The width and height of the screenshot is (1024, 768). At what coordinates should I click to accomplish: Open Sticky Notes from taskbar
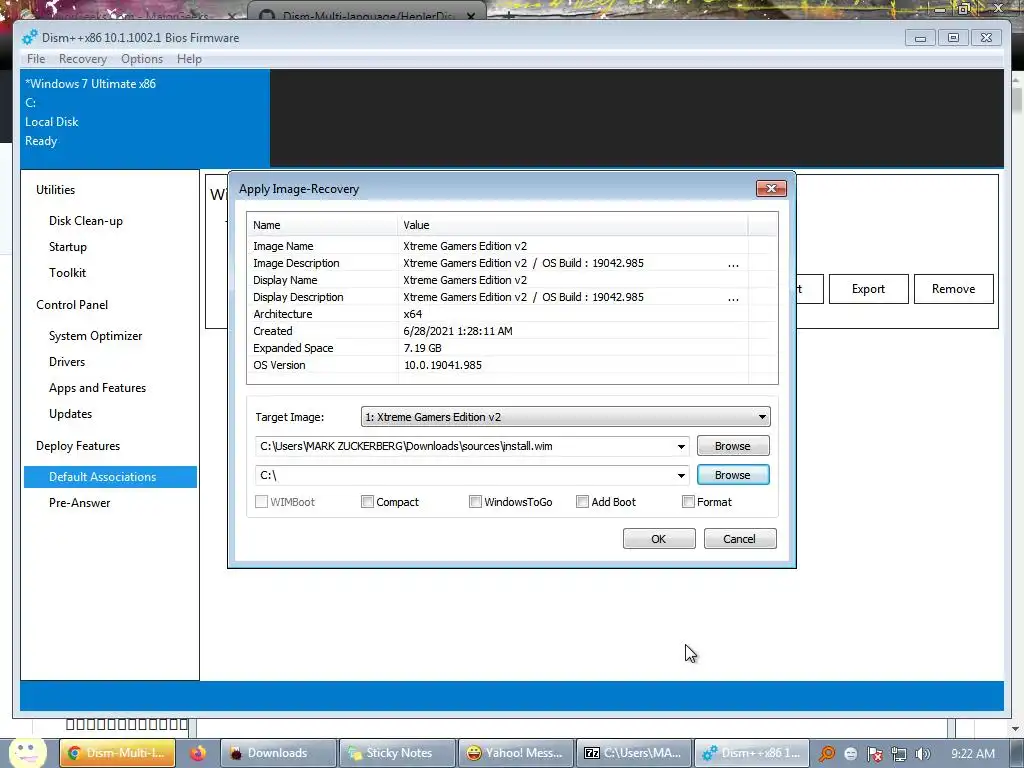[398, 753]
